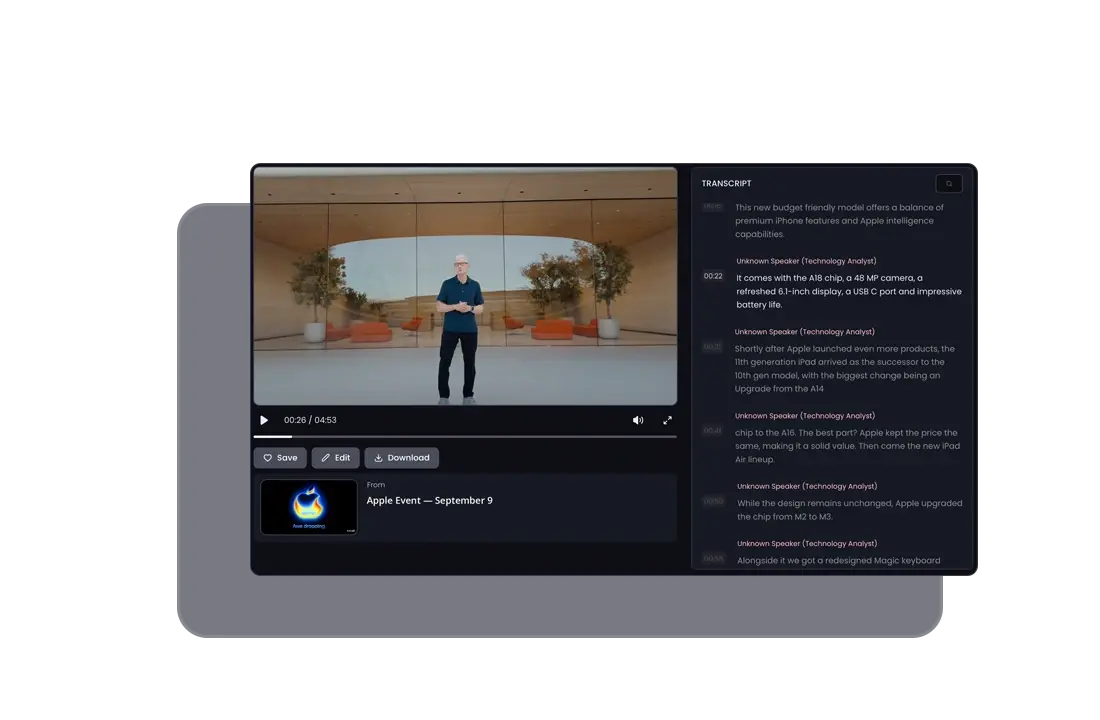Open the Apple Event source video thumbnail
The height and width of the screenshot is (720, 1100).
pyautogui.click(x=309, y=507)
